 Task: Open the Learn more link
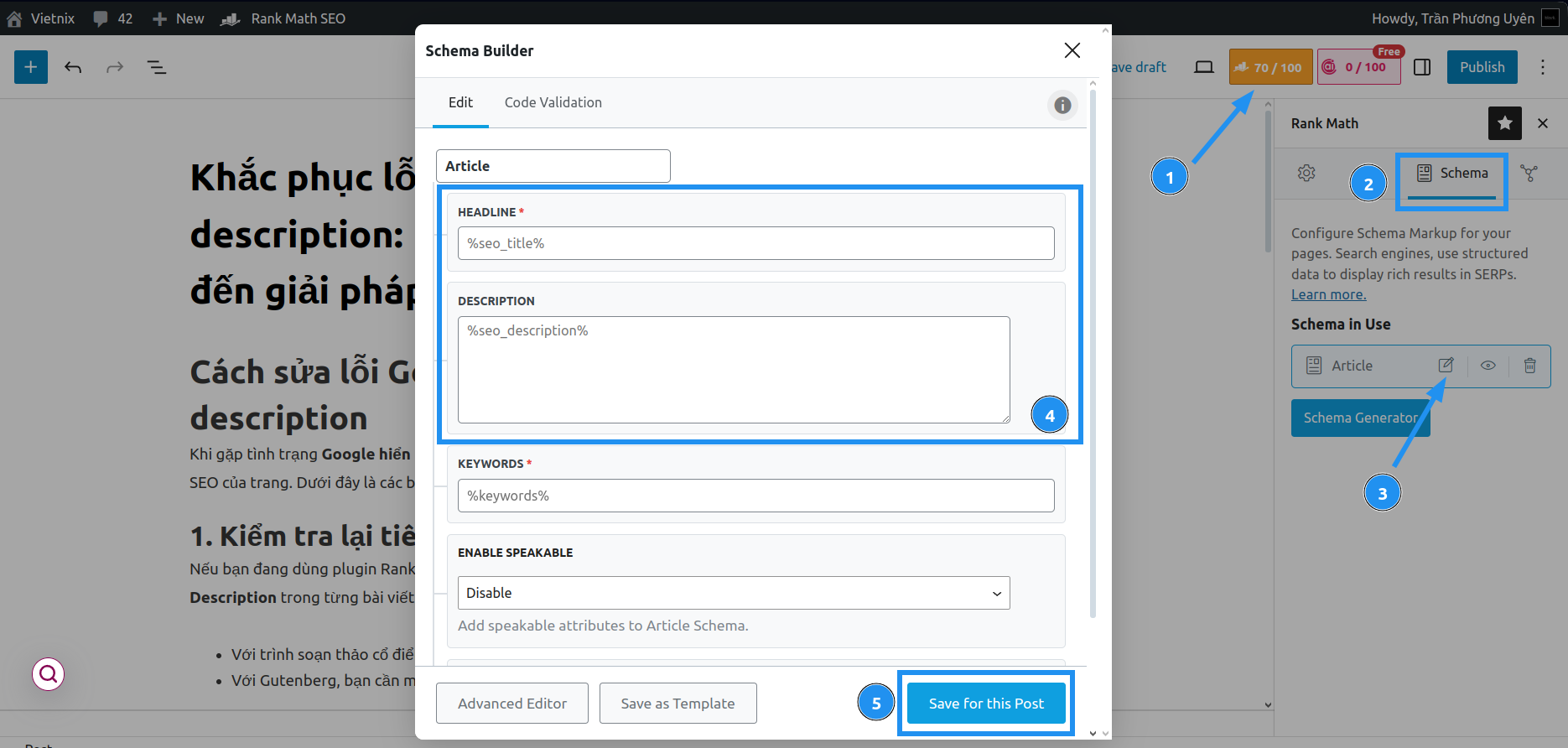[x=1328, y=294]
